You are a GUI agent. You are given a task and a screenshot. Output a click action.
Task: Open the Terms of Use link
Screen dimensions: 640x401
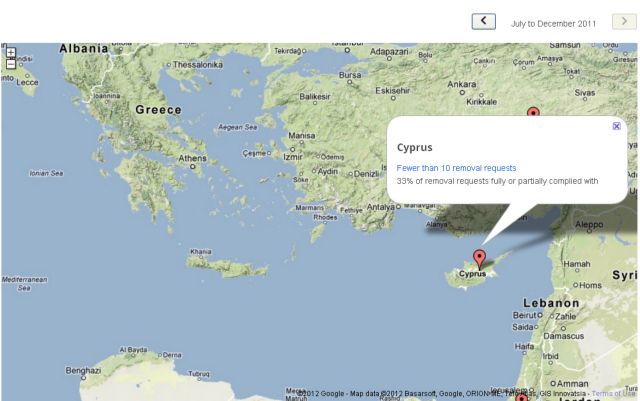(613, 394)
